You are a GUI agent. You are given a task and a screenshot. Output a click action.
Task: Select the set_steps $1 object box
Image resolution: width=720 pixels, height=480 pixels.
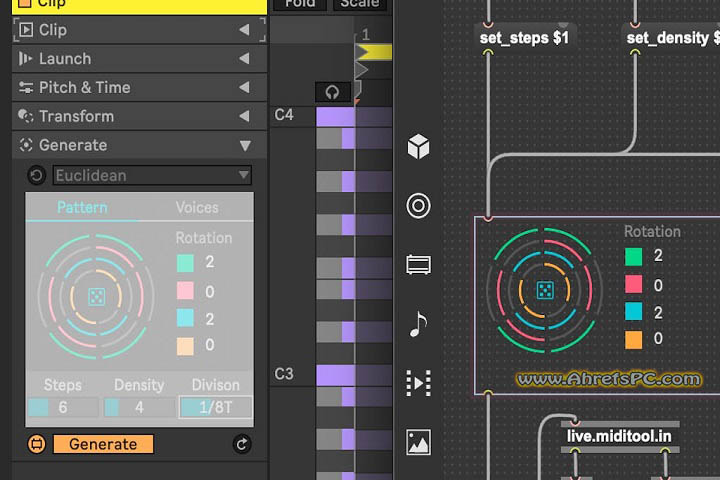tap(524, 38)
